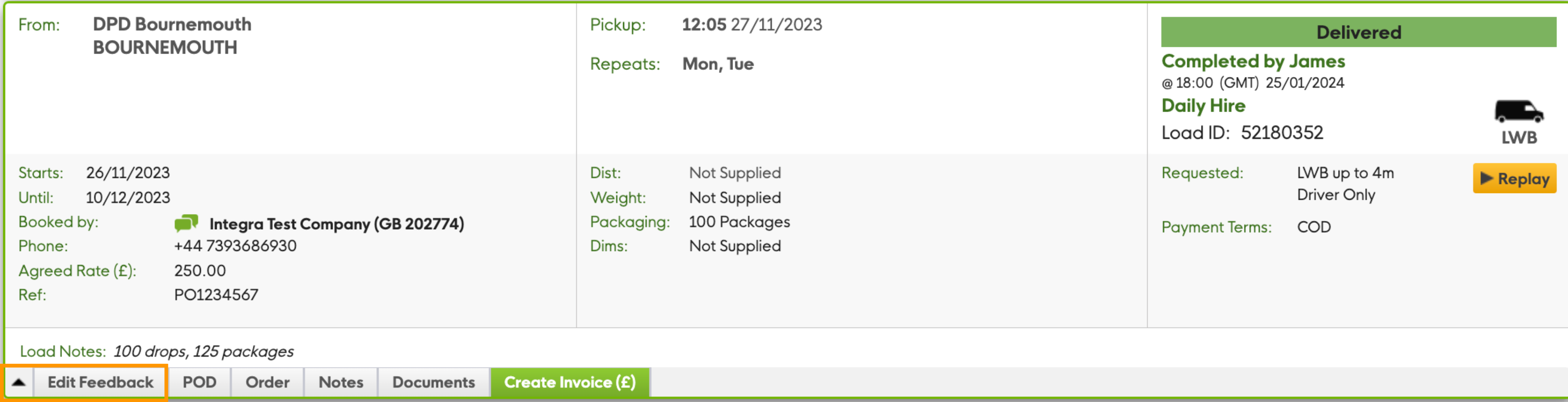1568x402 pixels.
Task: Click the green Delivered status banner
Action: point(1358,32)
